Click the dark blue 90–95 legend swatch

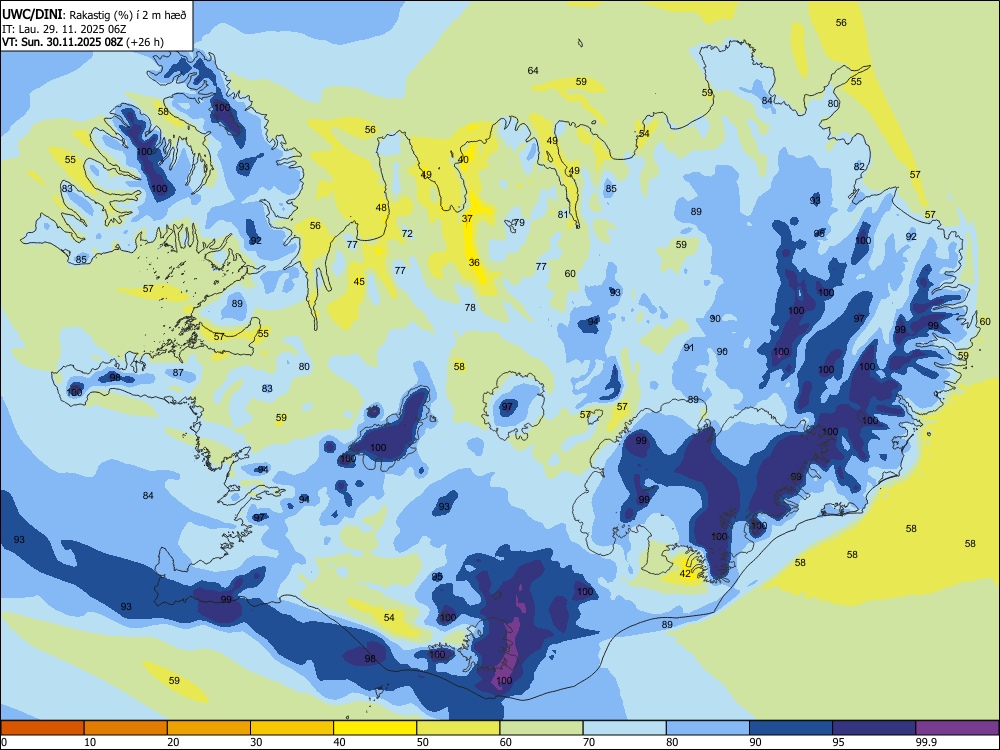click(791, 728)
